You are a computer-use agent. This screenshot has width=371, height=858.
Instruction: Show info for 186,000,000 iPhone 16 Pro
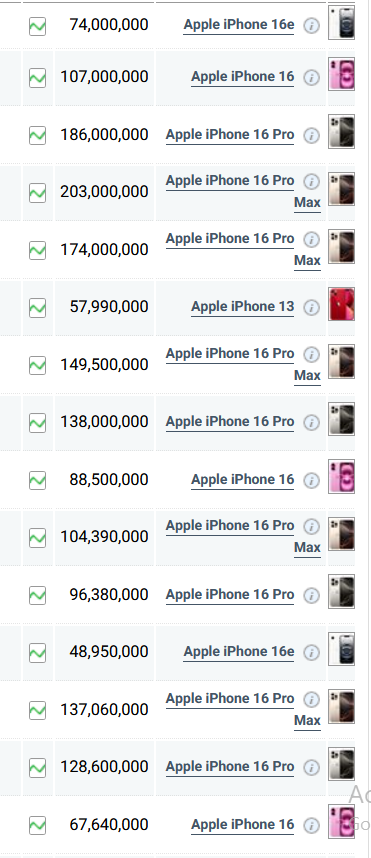311,135
